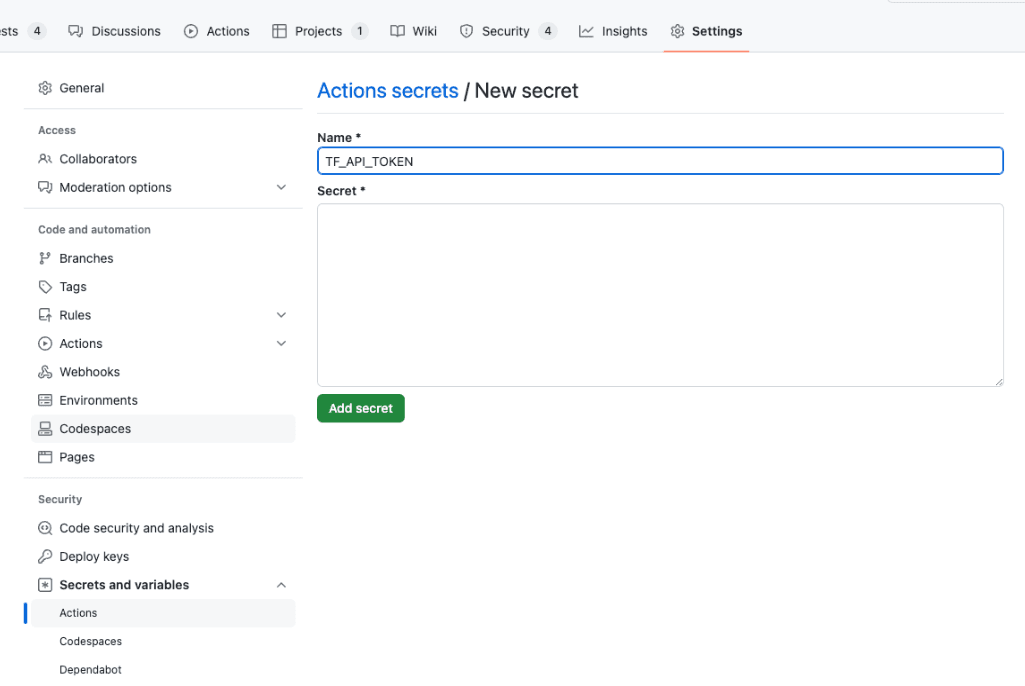The height and width of the screenshot is (686, 1025).
Task: Click the Branches icon in sidebar
Action: (x=45, y=258)
